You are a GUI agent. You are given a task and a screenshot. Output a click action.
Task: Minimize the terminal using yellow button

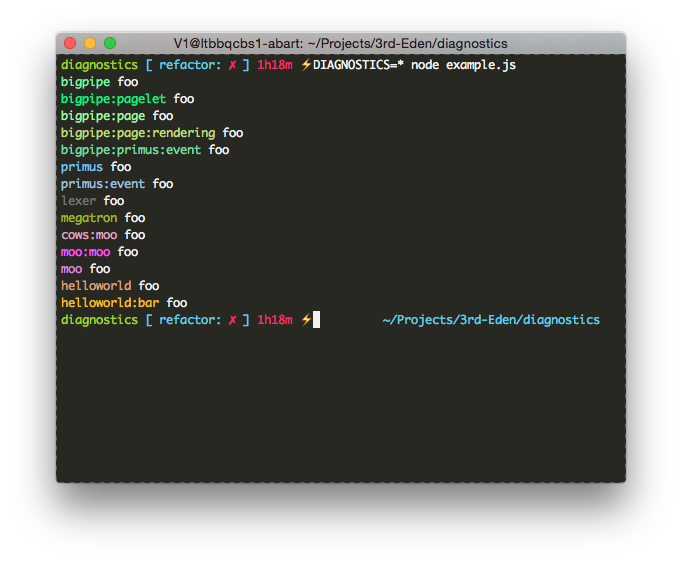coord(90,43)
